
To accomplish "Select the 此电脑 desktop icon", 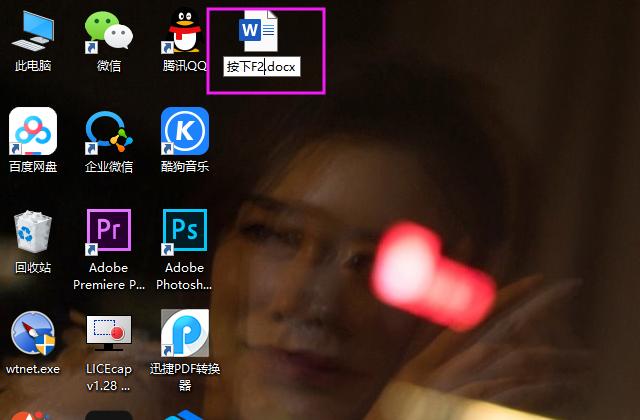I will tap(33, 31).
